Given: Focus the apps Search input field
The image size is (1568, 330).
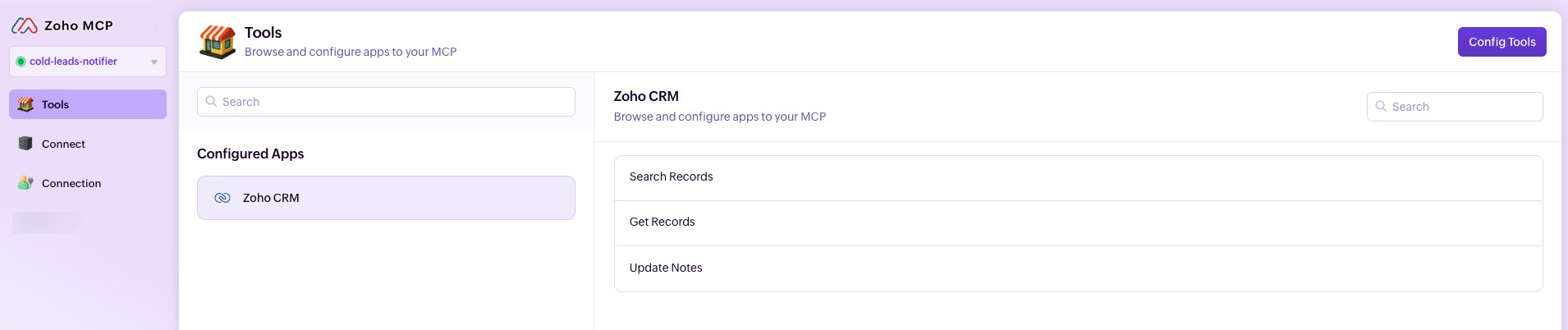Looking at the screenshot, I should coord(394,102).
